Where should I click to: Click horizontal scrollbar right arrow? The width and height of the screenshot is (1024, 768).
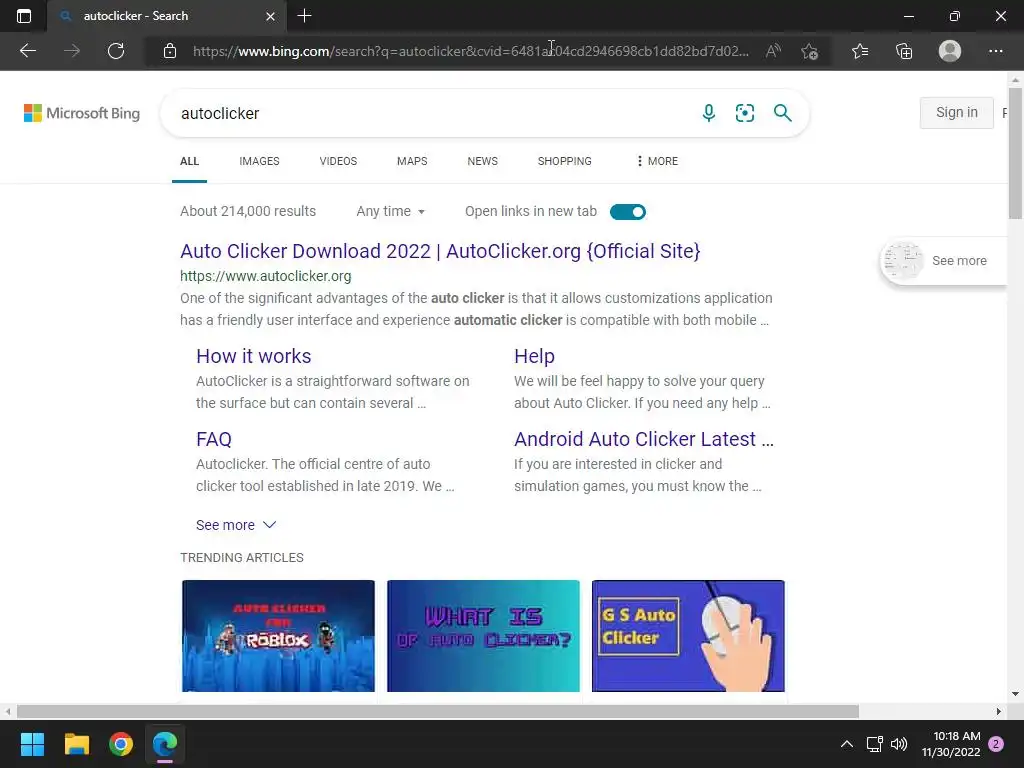[x=999, y=711]
